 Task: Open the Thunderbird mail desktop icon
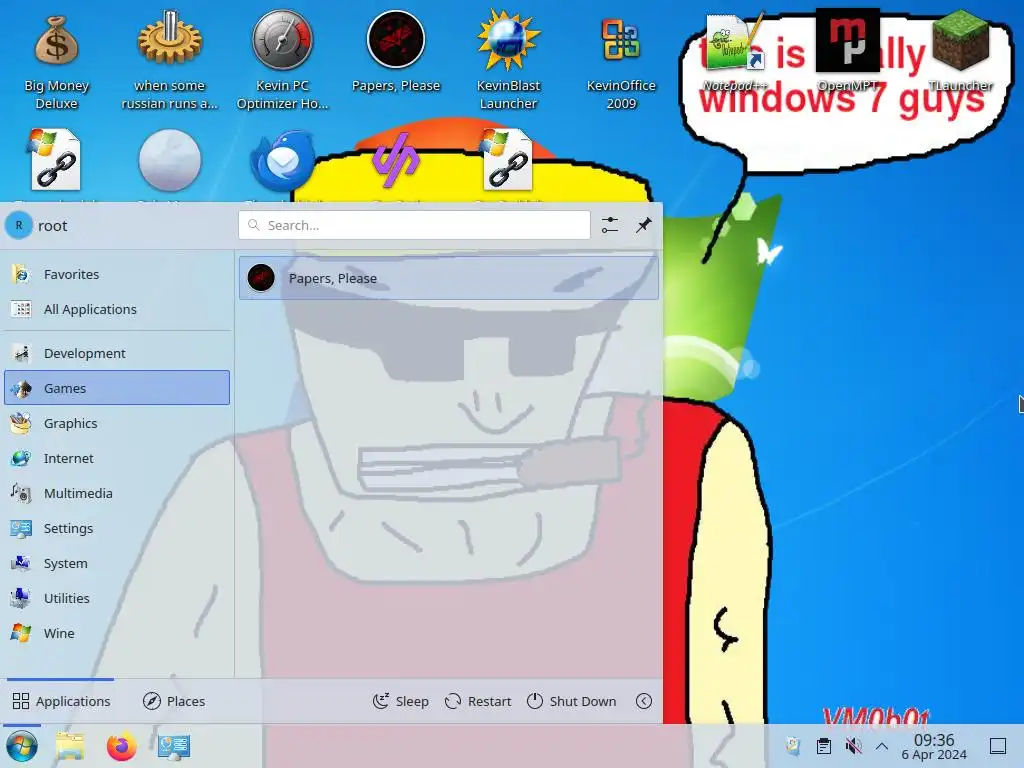282,161
